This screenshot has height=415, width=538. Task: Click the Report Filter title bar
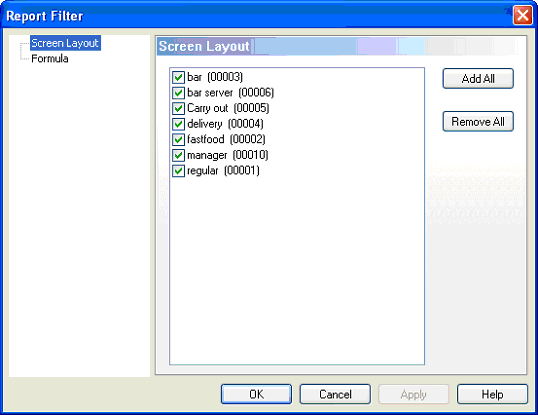tap(257, 15)
